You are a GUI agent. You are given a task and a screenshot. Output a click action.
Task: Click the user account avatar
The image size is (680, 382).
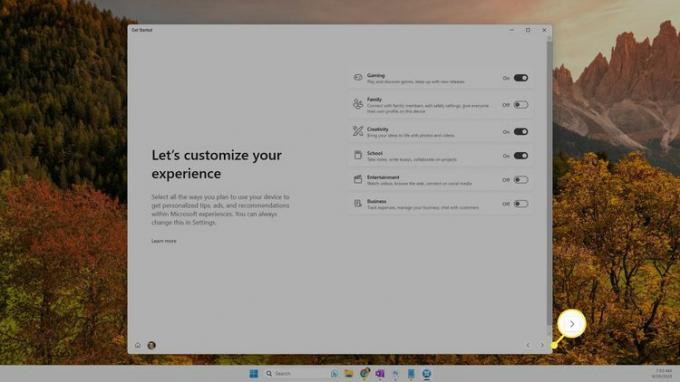pos(151,346)
